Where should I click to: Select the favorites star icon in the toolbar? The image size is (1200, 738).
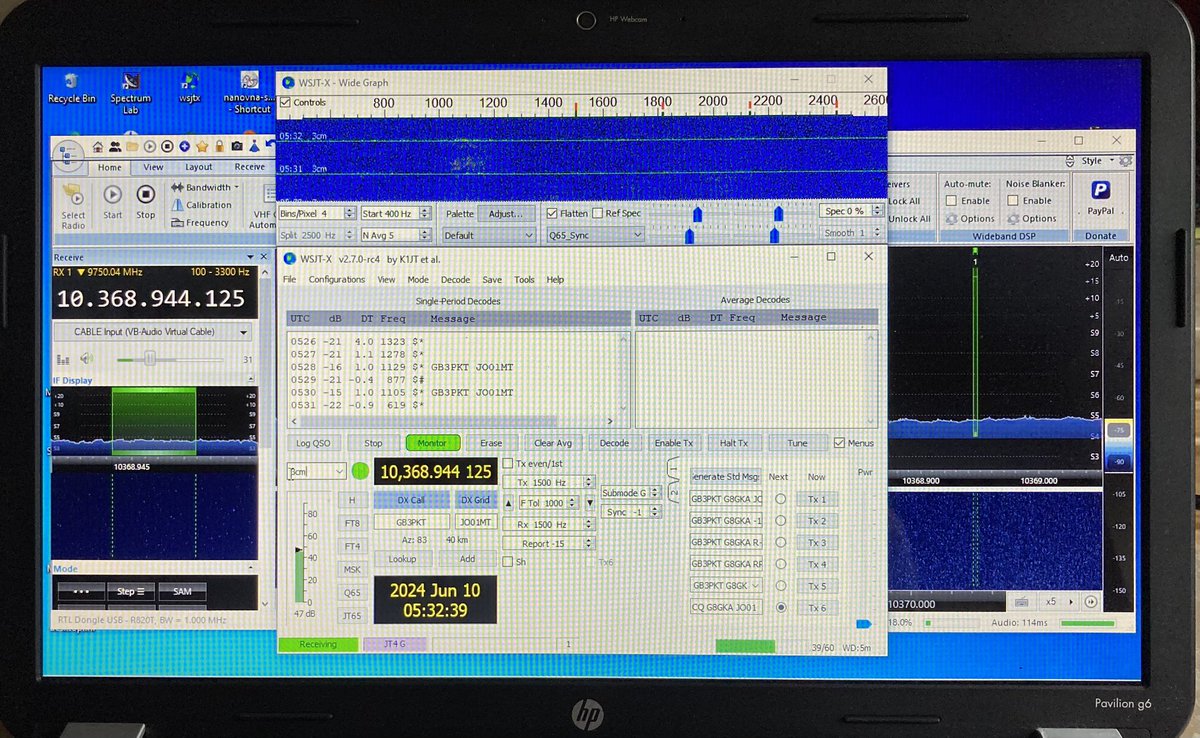click(x=202, y=146)
